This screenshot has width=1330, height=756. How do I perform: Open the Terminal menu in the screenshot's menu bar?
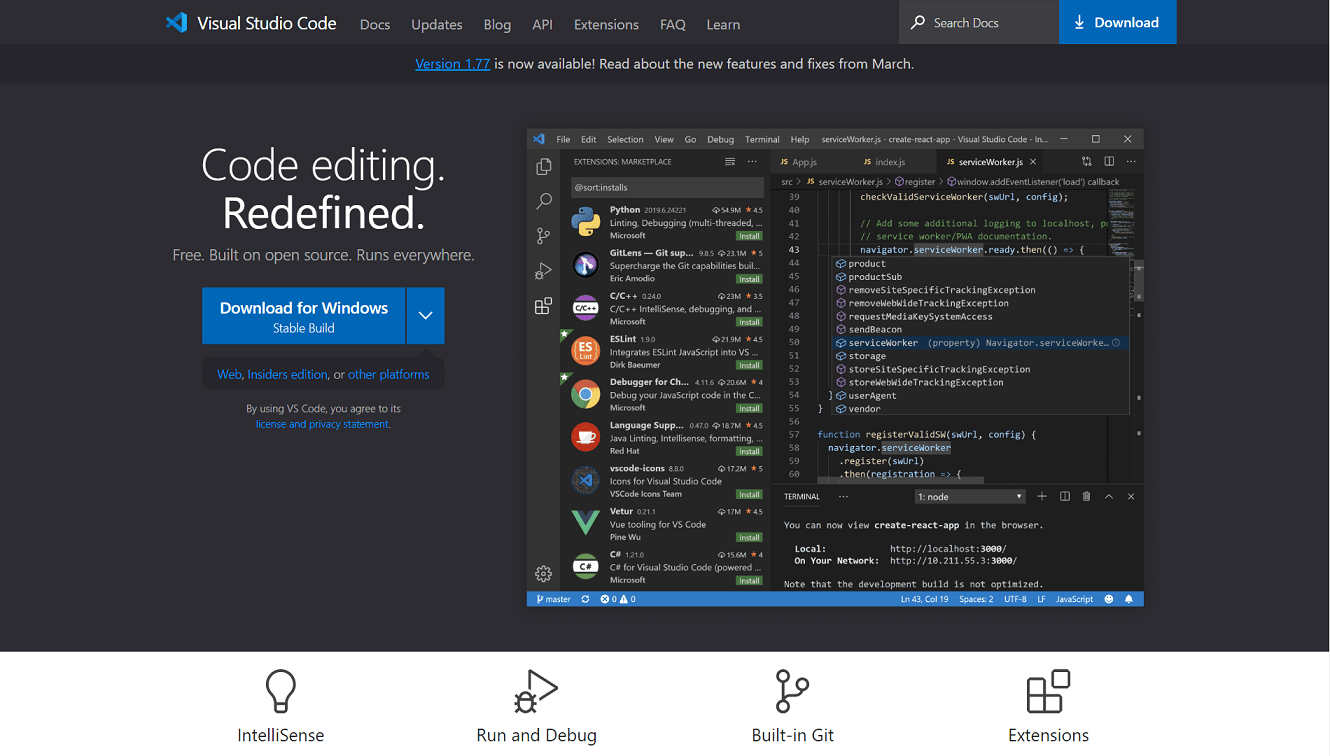click(x=762, y=139)
